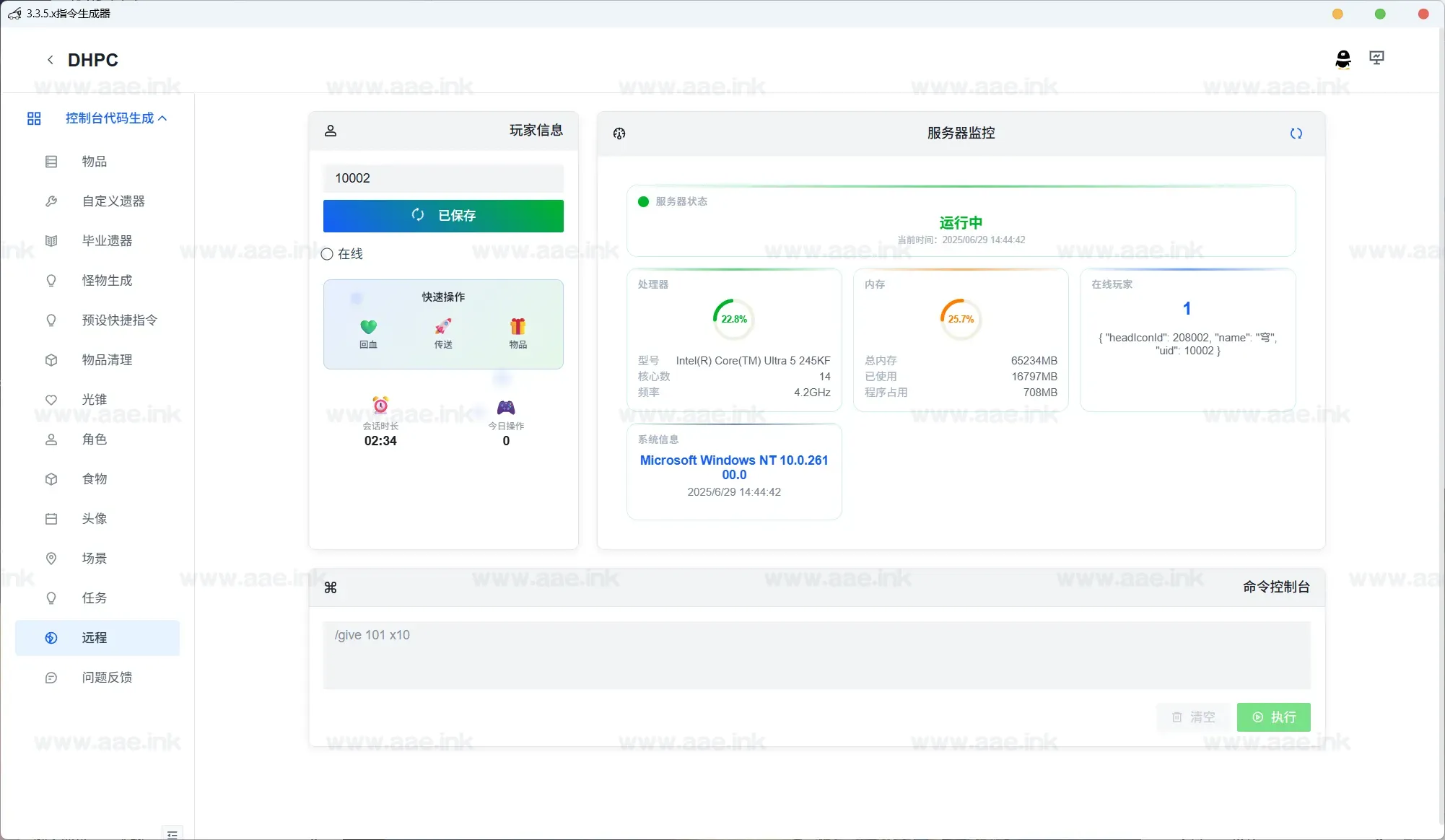Viewport: 1445px width, 840px height.
Task: Open 问题反馈 feedback in sidebar
Action: (107, 678)
